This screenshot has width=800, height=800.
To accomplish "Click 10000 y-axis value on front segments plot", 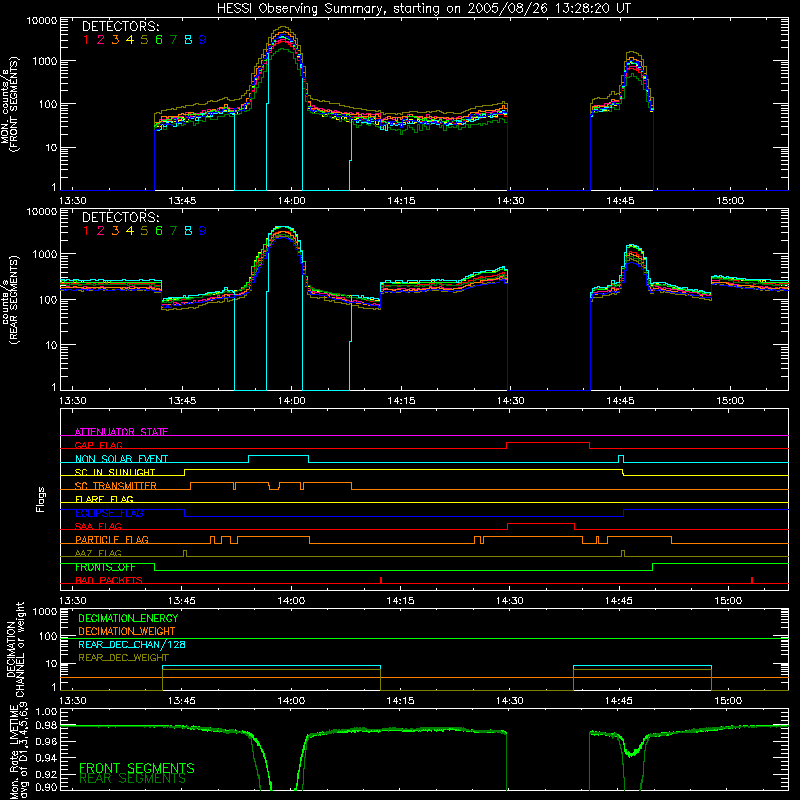I will pyautogui.click(x=42, y=20).
